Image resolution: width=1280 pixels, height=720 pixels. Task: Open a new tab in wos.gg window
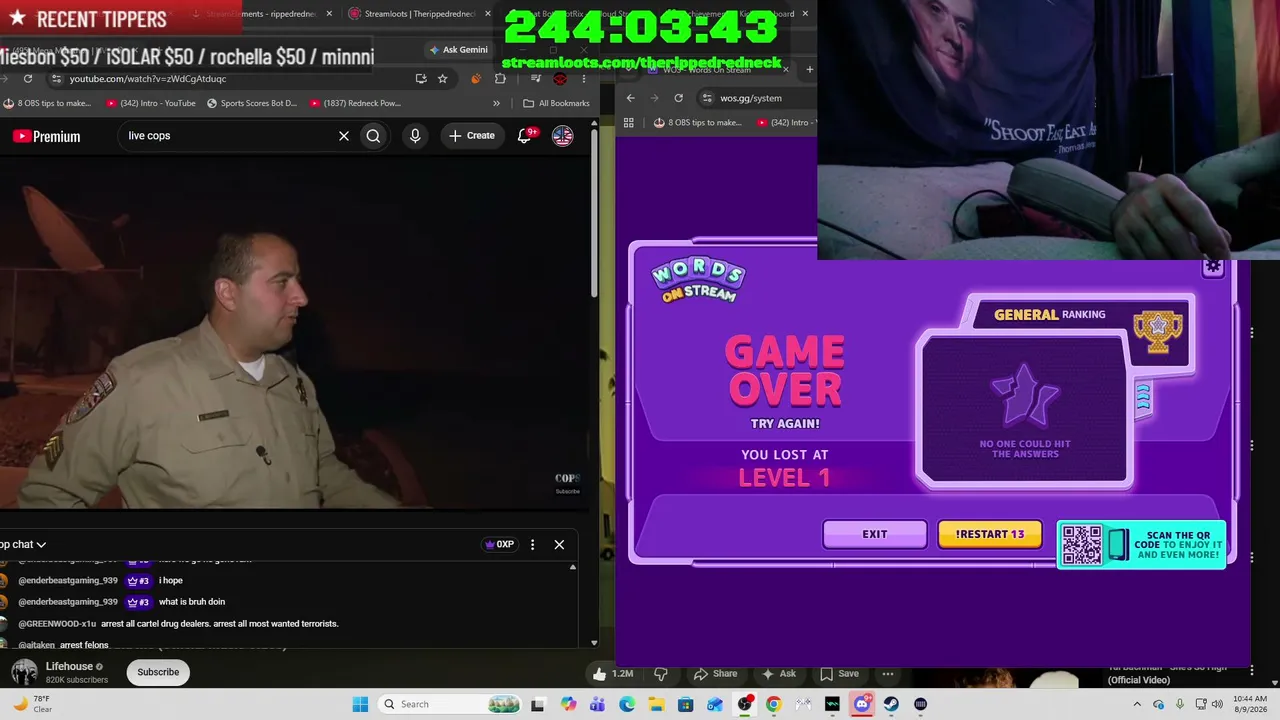coord(810,69)
